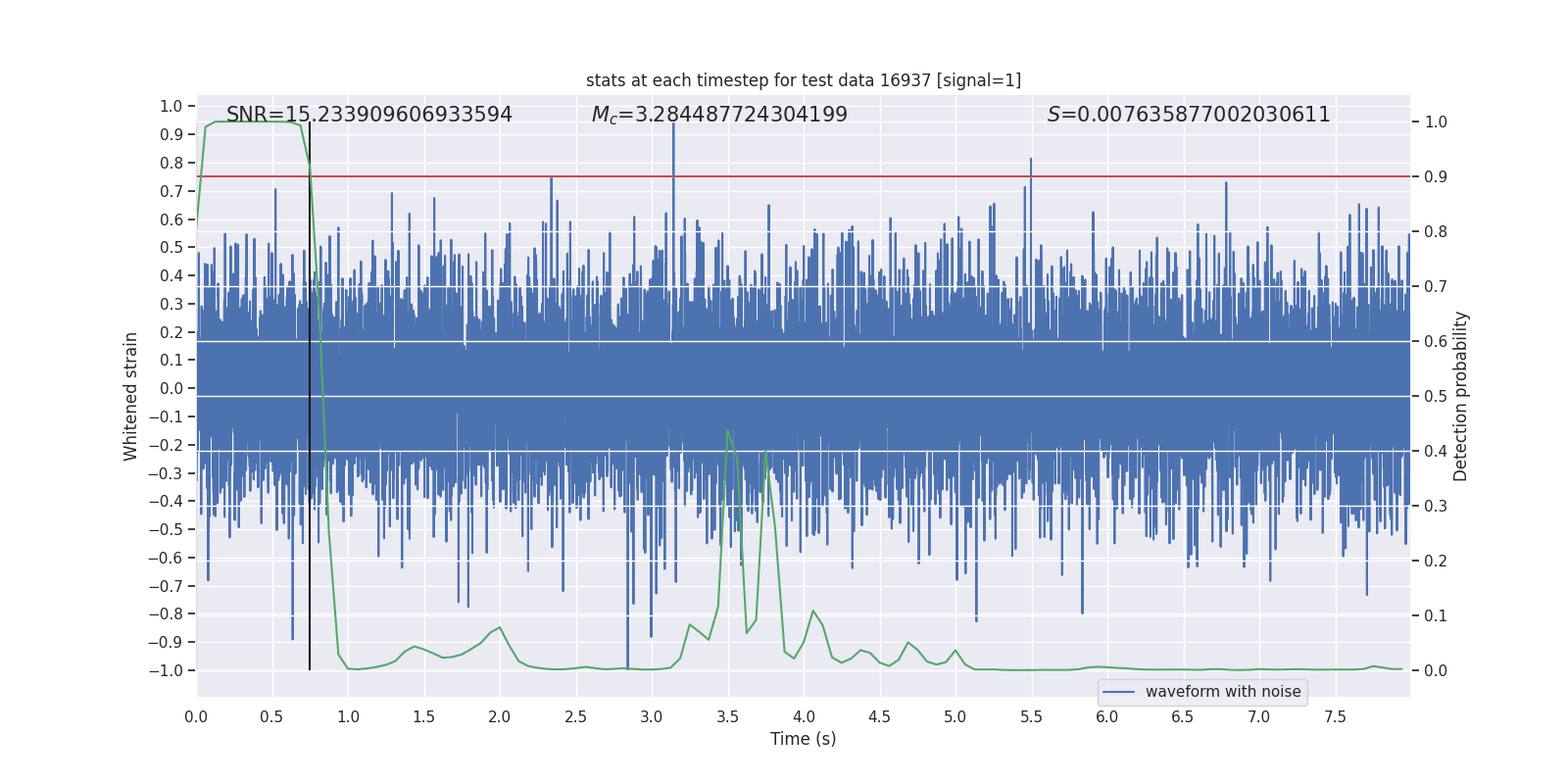Click the 'Whitened strain' y-axis label
The image size is (1568, 784).
pyautogui.click(x=131, y=396)
